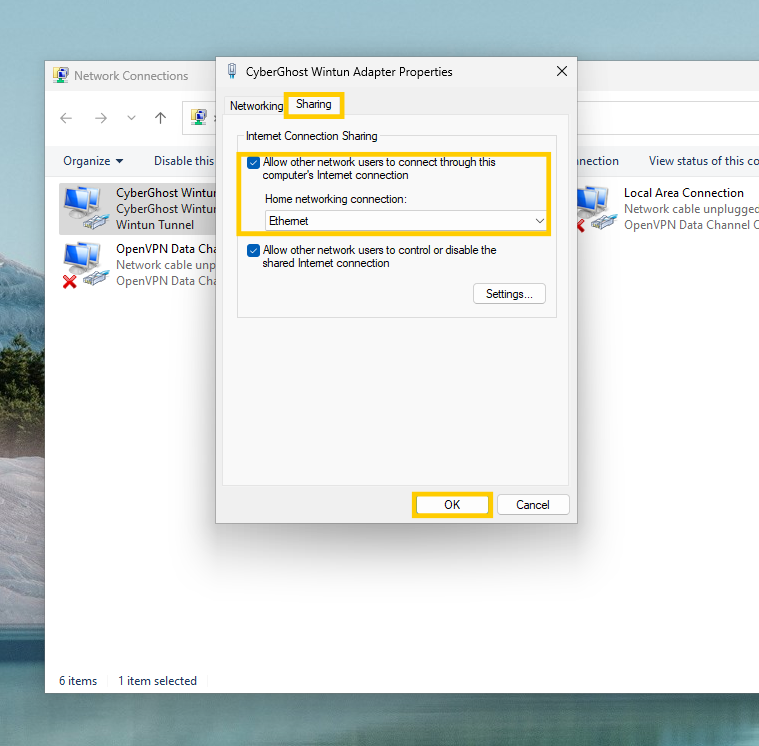Screen dimensions: 759x746
Task: Go forward in Network Connections window
Action: pyautogui.click(x=101, y=118)
